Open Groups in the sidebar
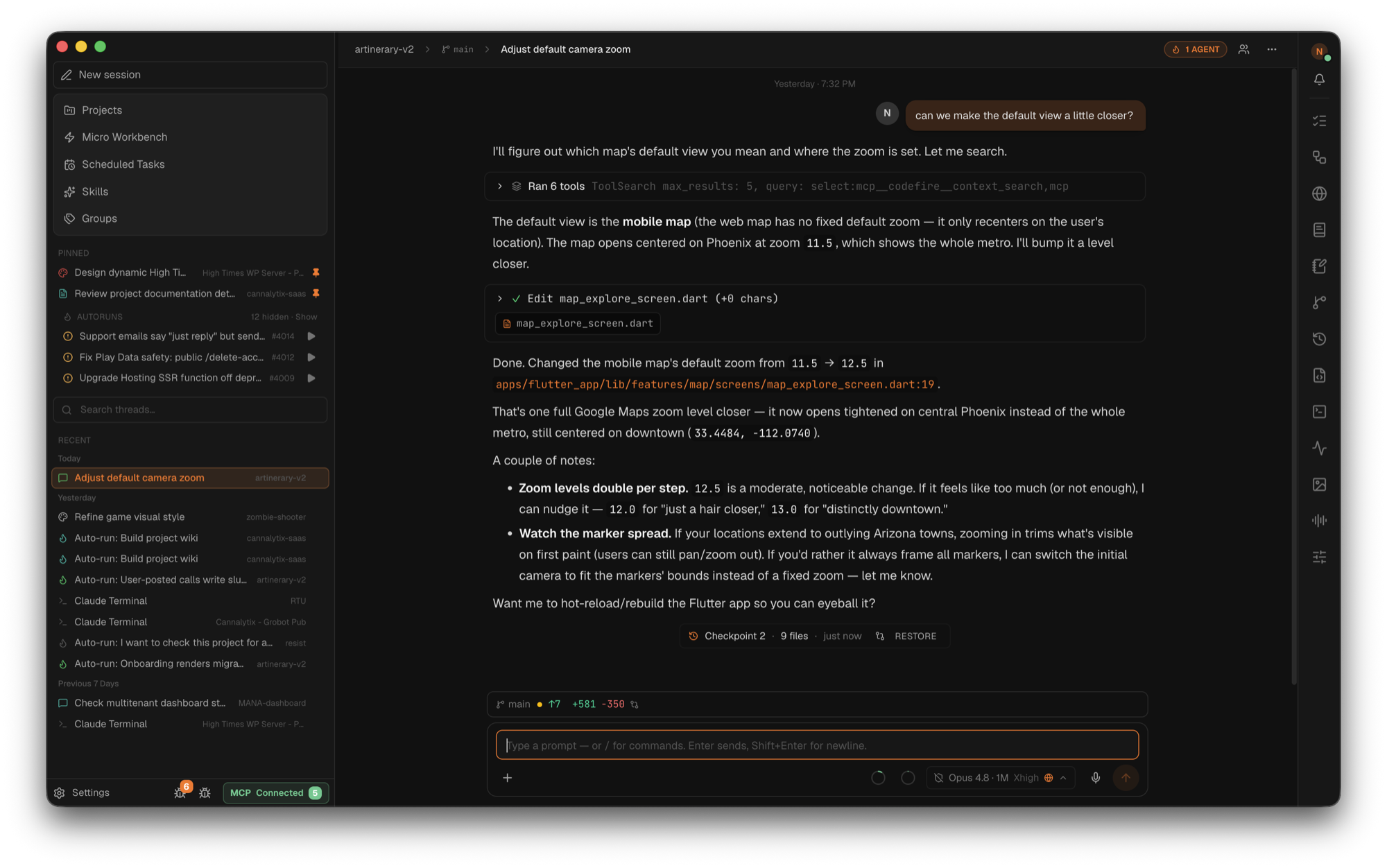Viewport: 1387px width, 868px height. [190, 218]
